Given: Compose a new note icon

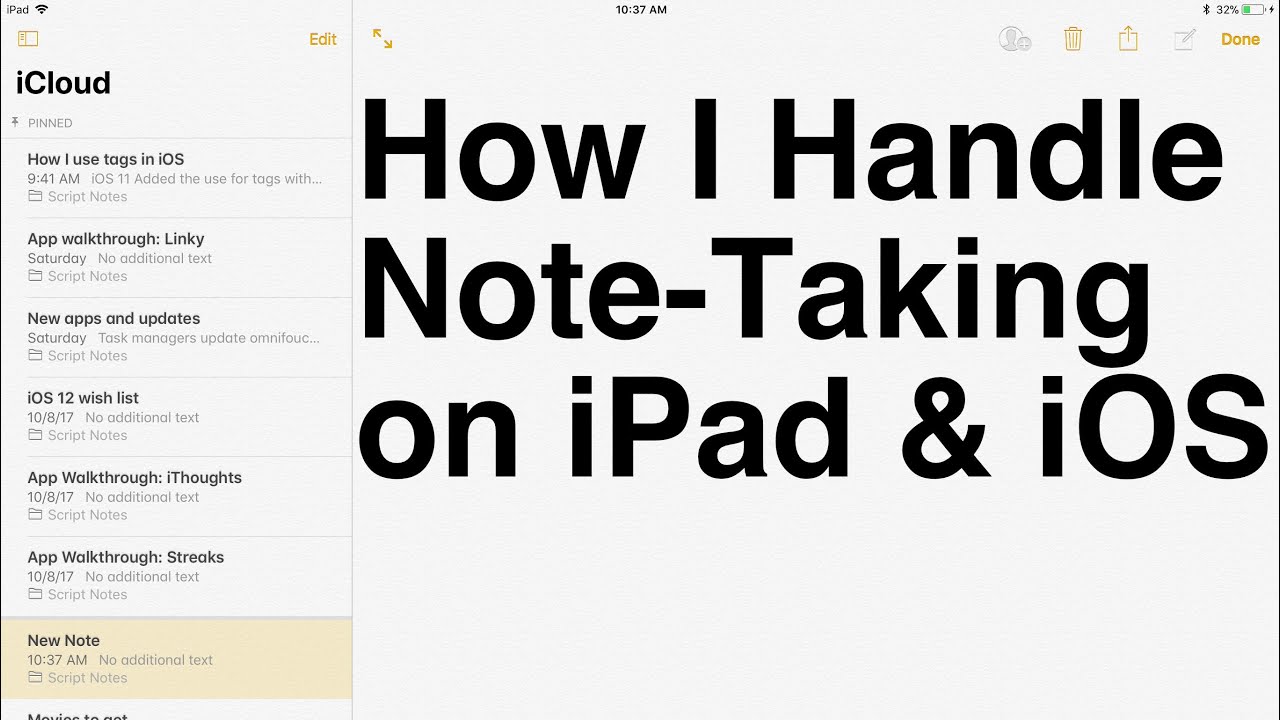Looking at the screenshot, I should click(1185, 39).
